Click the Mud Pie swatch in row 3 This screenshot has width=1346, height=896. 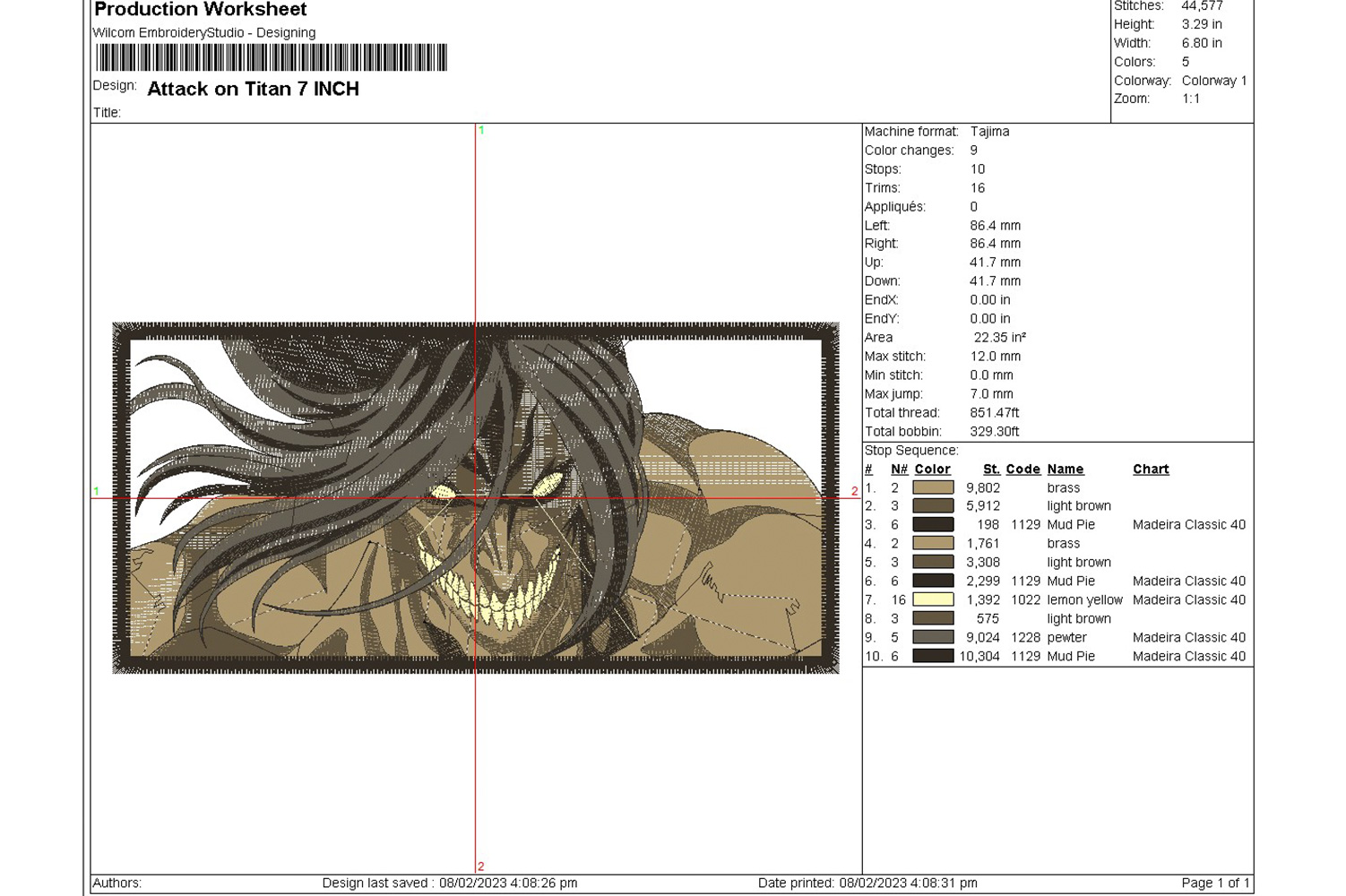[x=933, y=525]
